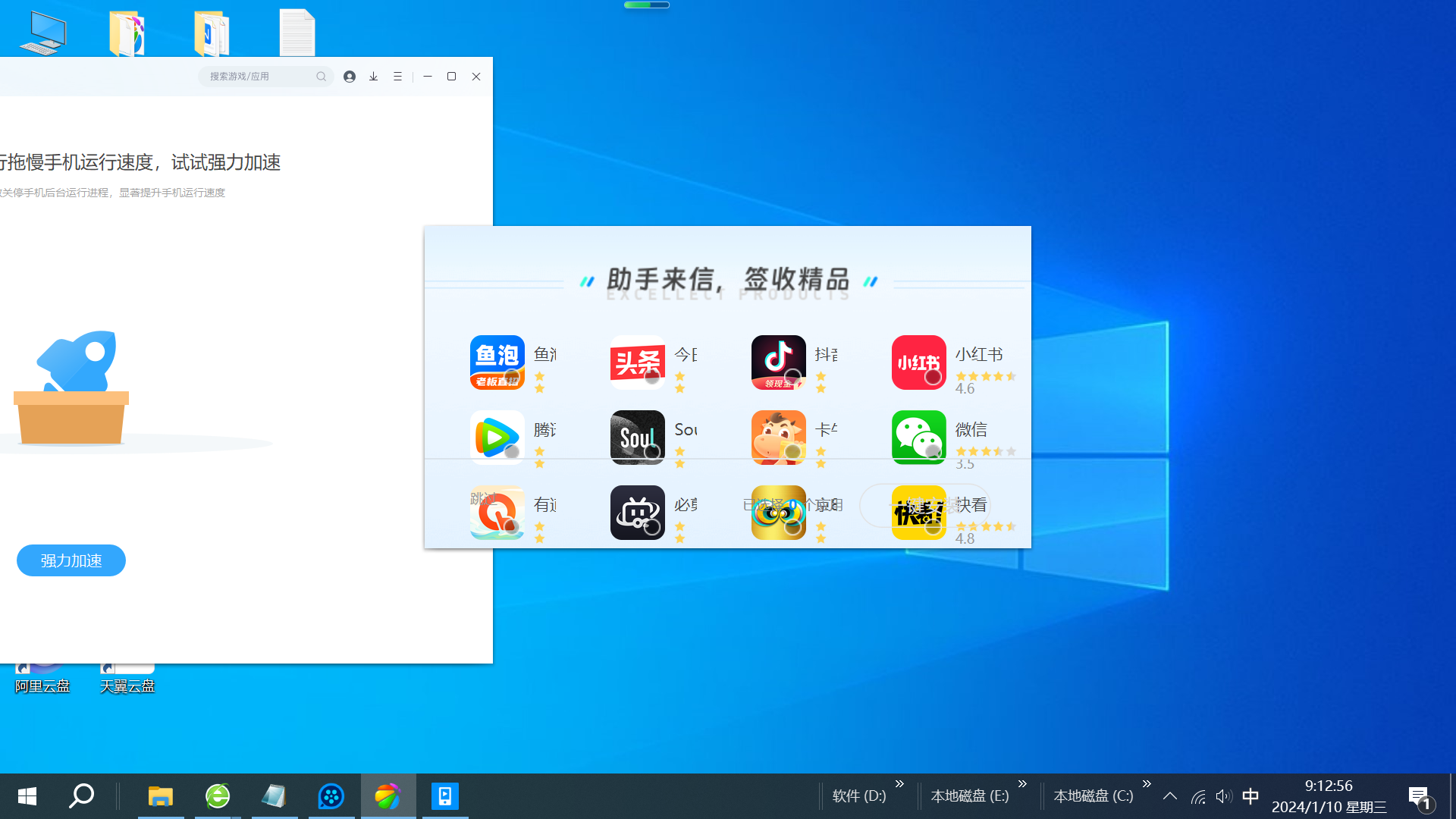The image size is (1456, 819).
Task: Open the blank text document desktop icon
Action: (297, 33)
